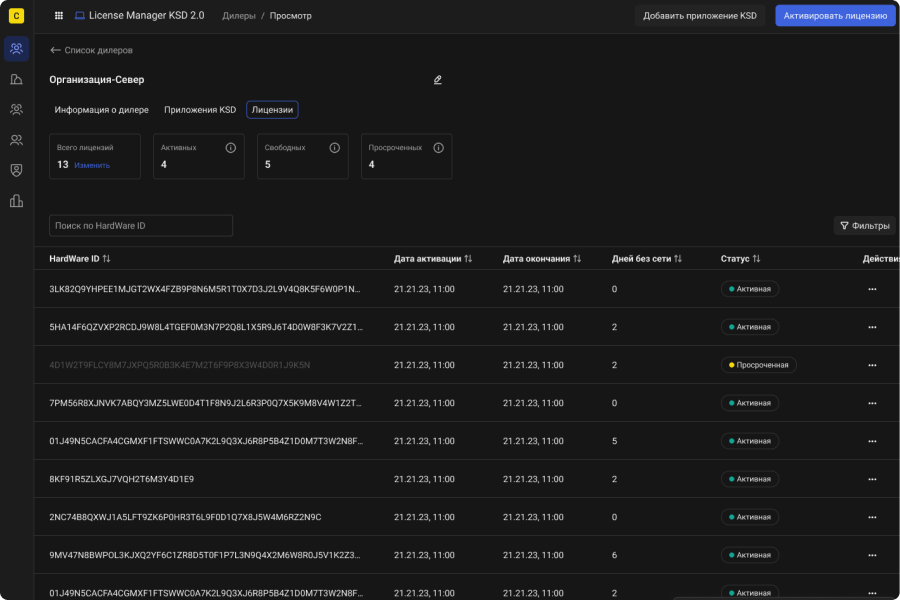Open the arch-shaped building icon in sidebar
The image size is (900, 600).
[x=17, y=79]
